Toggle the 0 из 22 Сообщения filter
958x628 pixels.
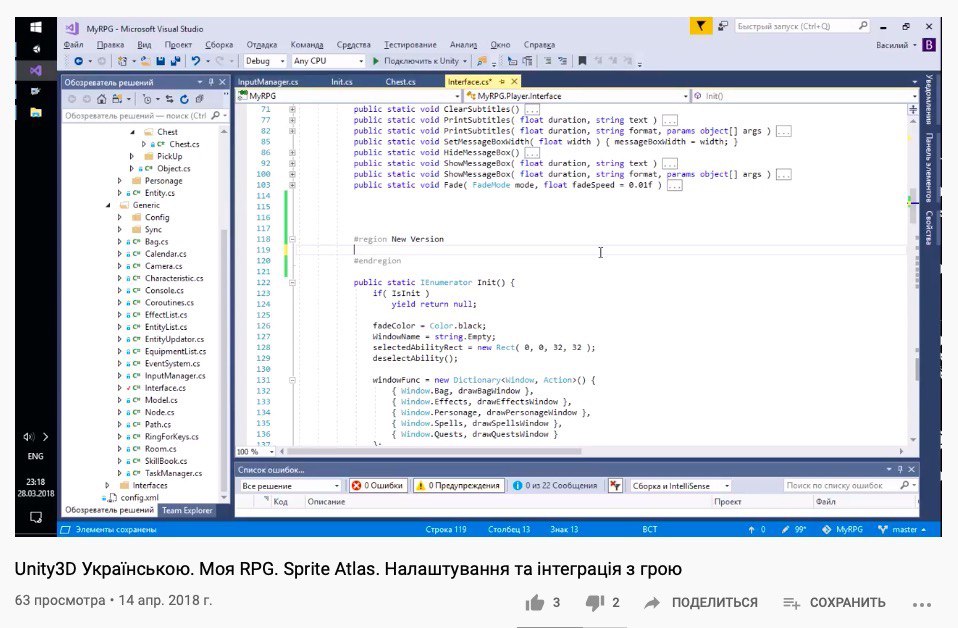pyautogui.click(x=555, y=486)
